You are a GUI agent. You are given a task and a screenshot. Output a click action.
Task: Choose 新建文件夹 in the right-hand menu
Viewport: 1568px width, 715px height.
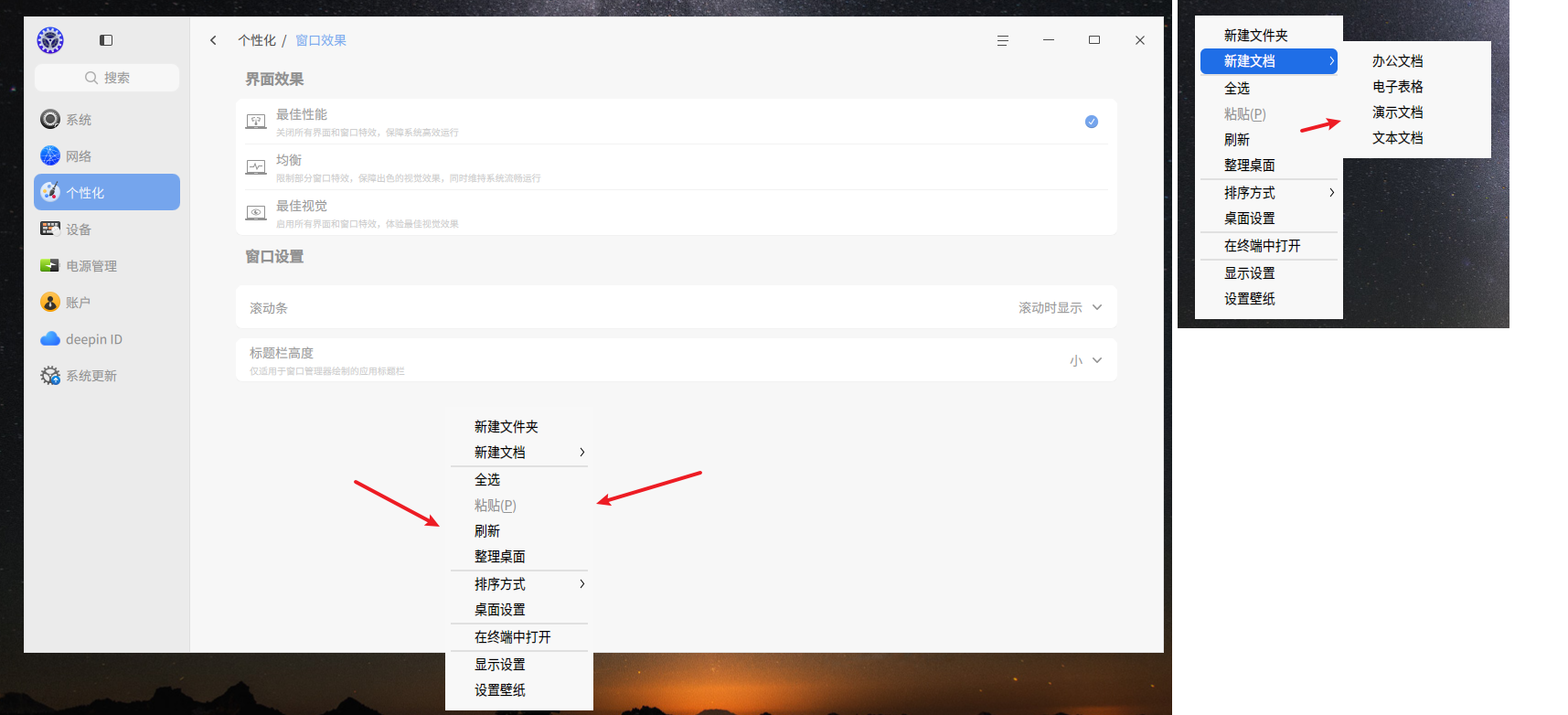coord(1269,36)
